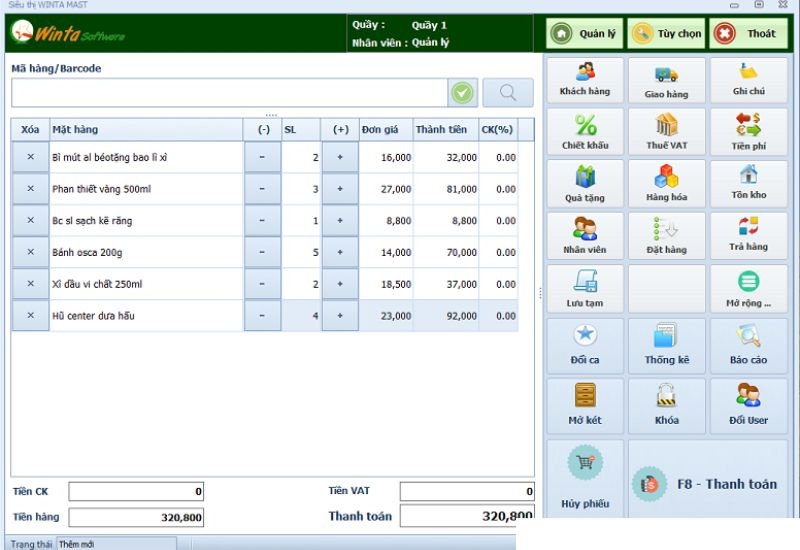Open the Quản lý management button

coord(584,34)
